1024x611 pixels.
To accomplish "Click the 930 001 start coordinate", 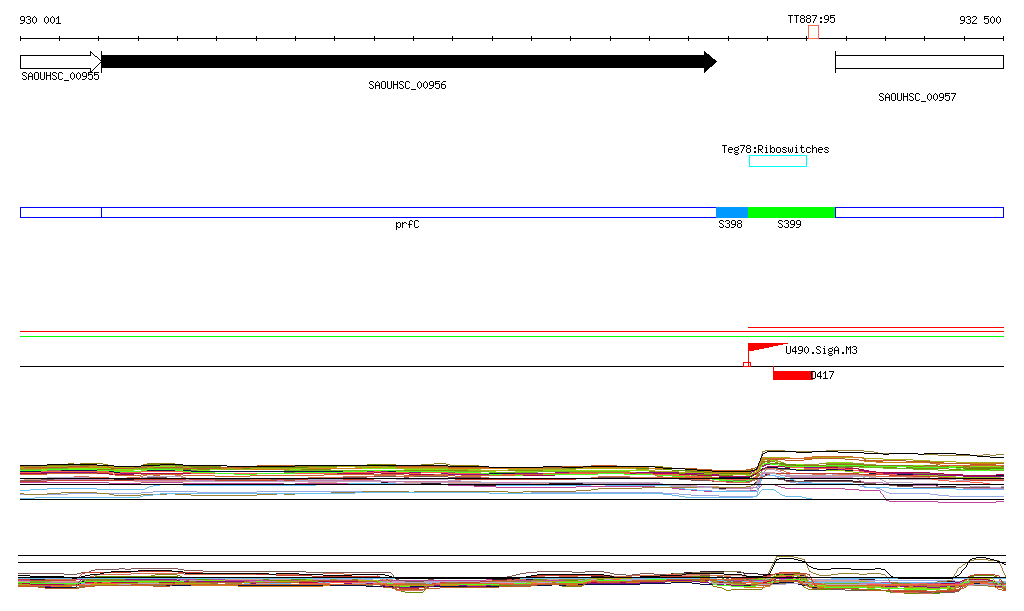I will (40, 20).
